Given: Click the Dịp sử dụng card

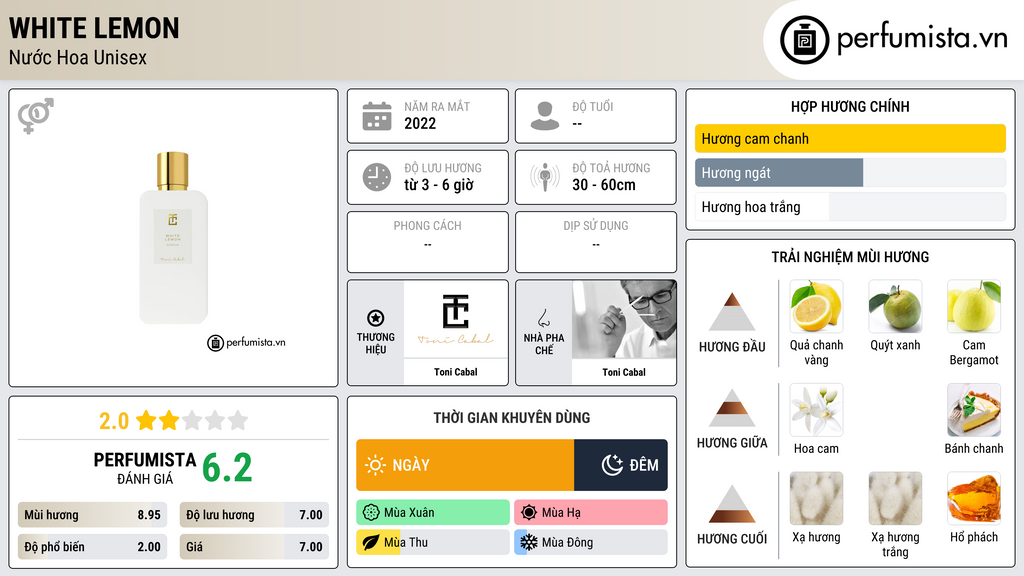Looking at the screenshot, I should pos(596,242).
